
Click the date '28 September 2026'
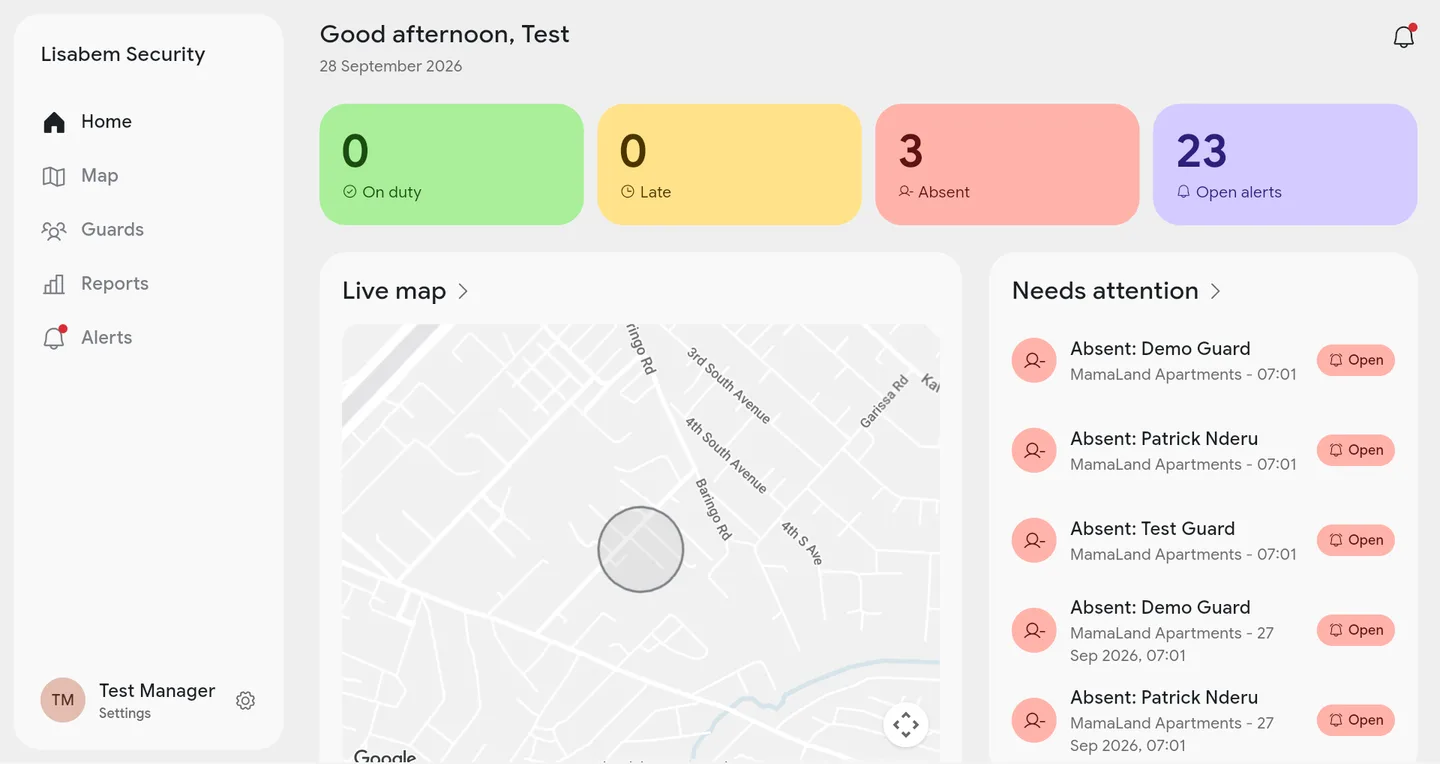391,66
